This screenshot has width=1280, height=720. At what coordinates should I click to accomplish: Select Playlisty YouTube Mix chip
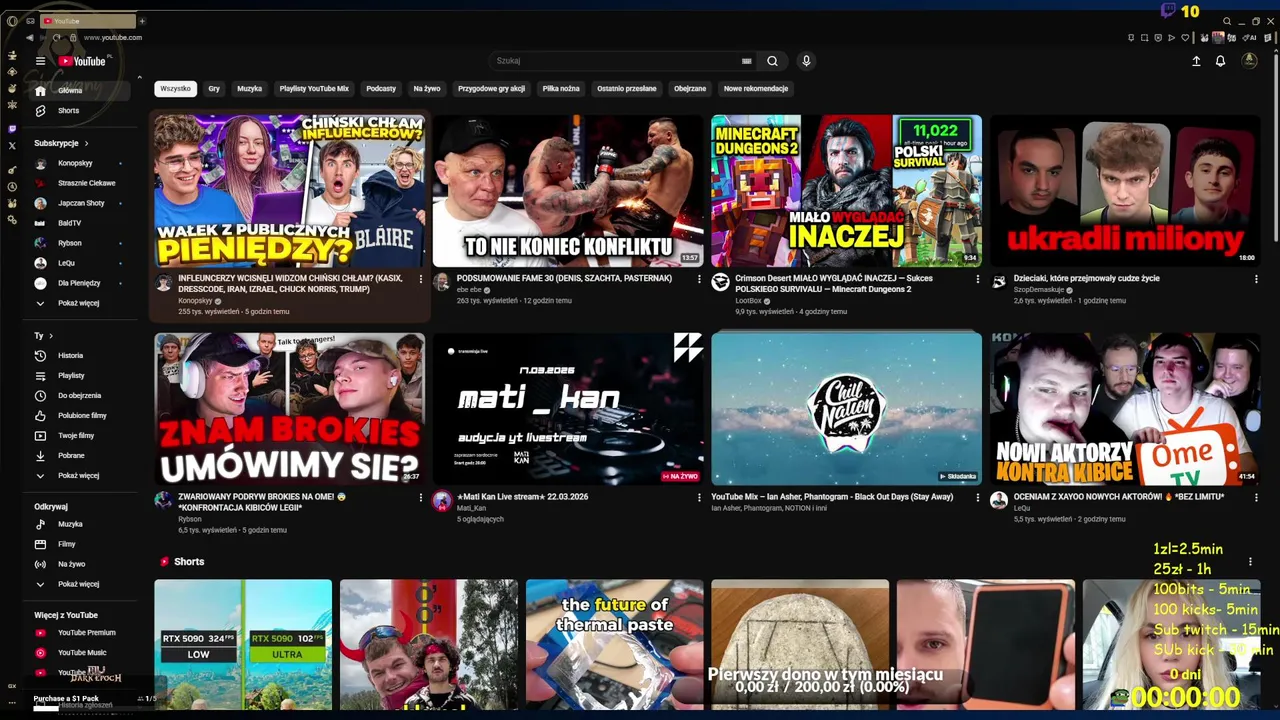tap(314, 89)
